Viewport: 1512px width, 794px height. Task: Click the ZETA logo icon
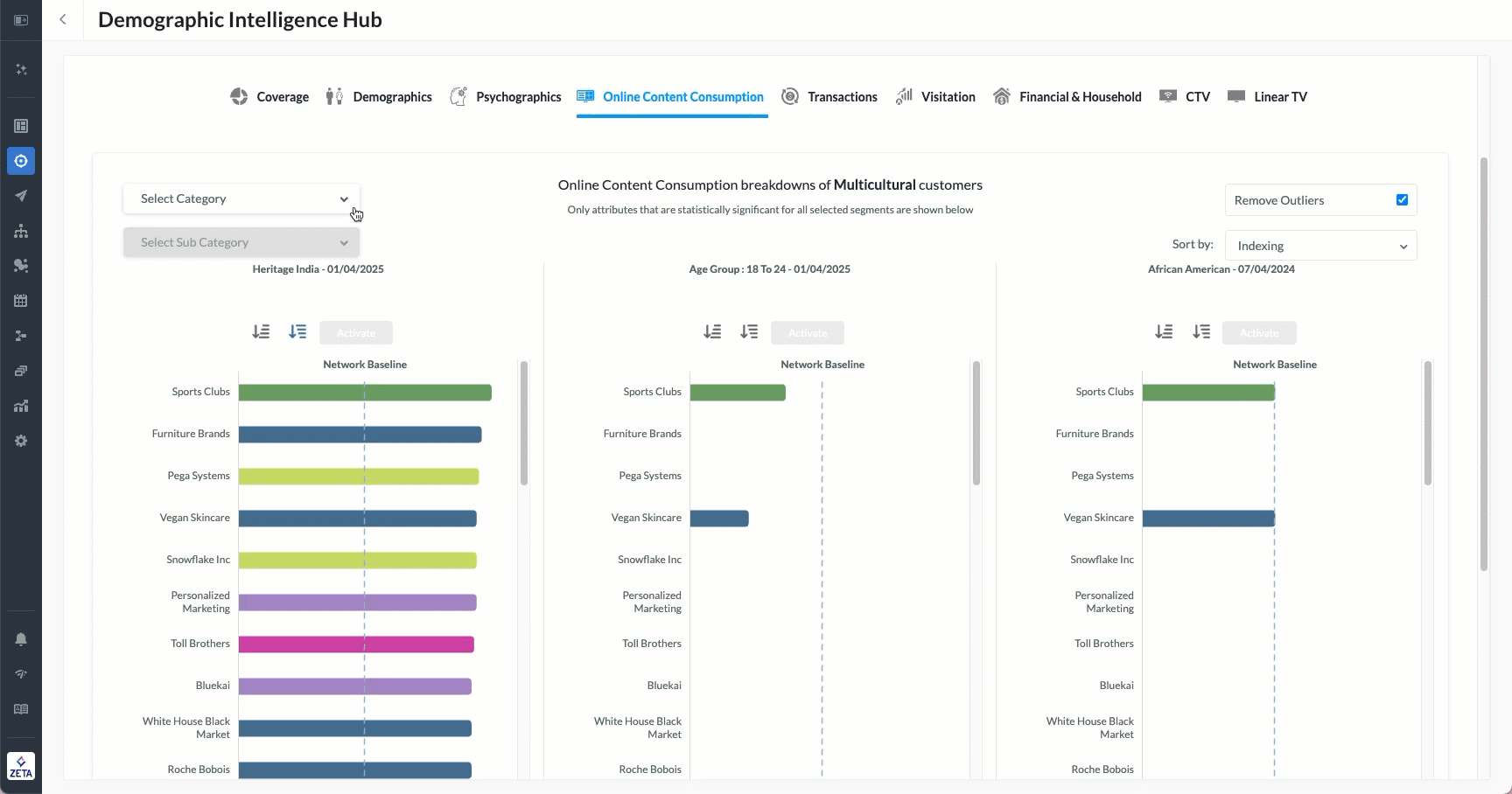[x=21, y=766]
